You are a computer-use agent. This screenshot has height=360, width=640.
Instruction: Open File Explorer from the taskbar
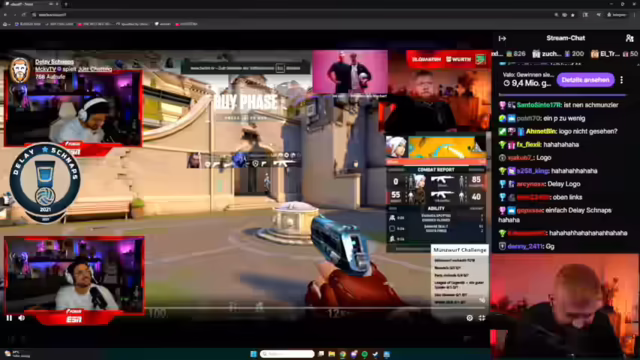331,354
